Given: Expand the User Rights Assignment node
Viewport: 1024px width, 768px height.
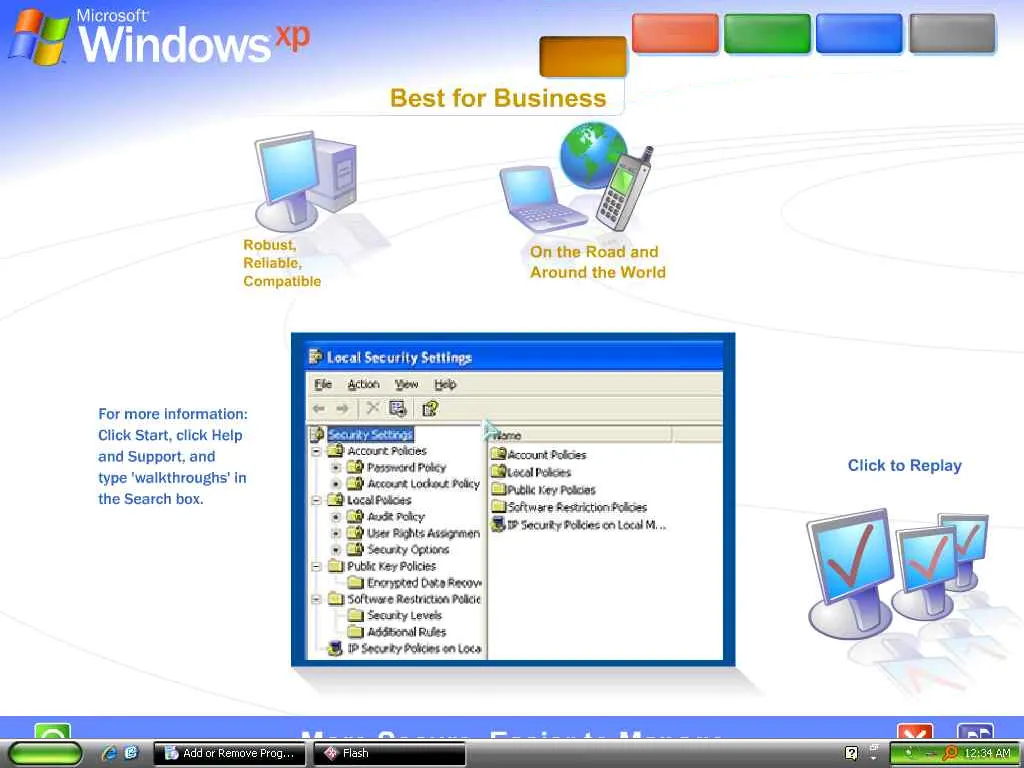Looking at the screenshot, I should (336, 533).
